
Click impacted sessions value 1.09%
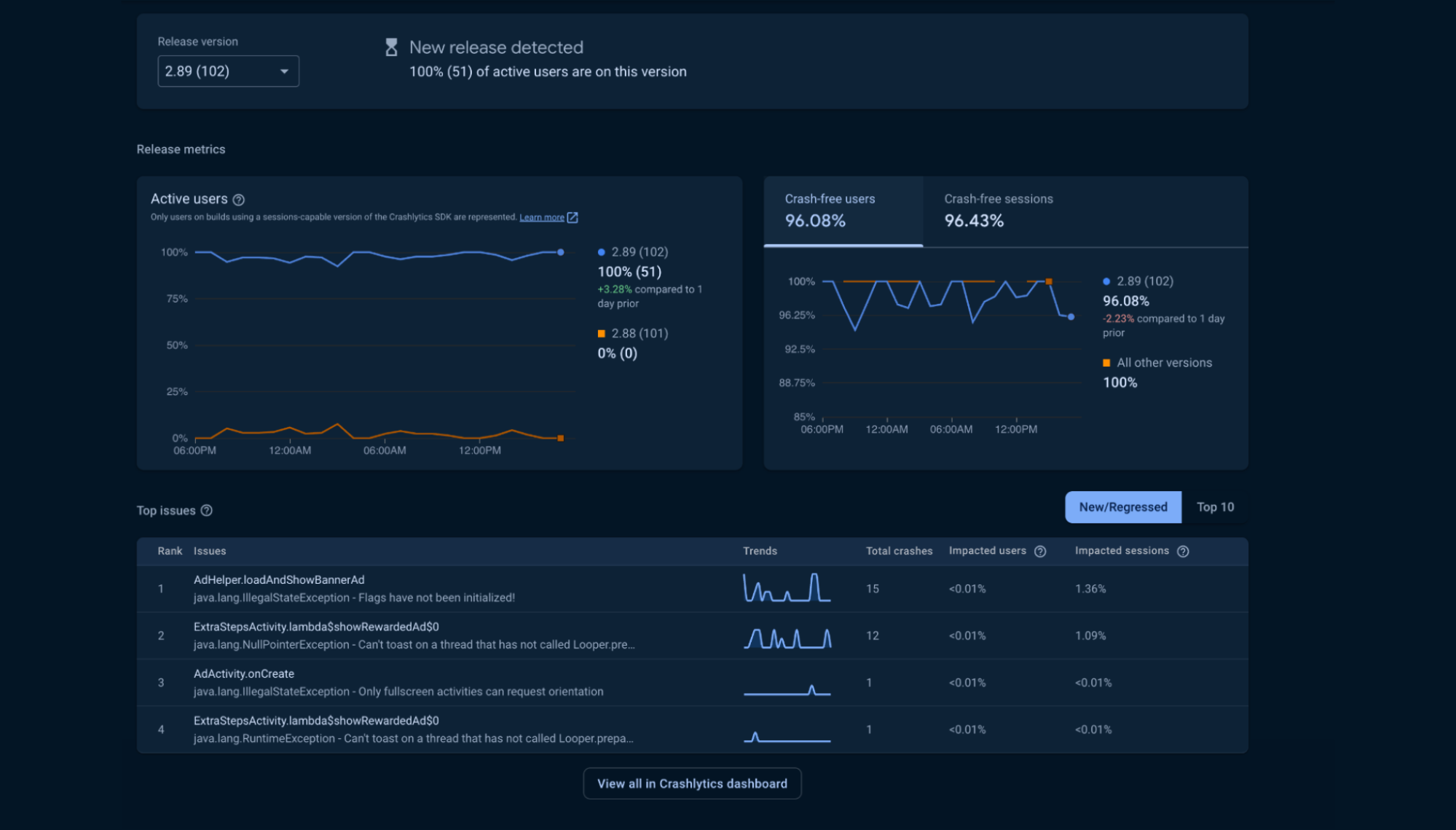1090,636
